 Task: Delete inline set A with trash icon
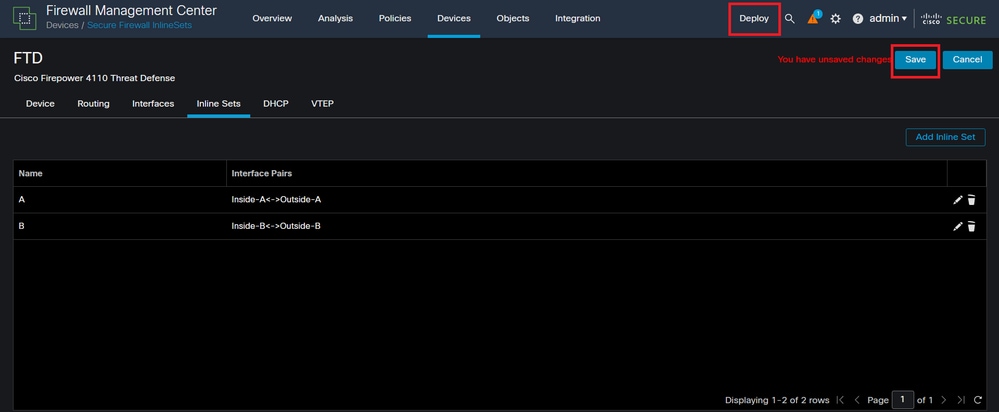point(971,200)
